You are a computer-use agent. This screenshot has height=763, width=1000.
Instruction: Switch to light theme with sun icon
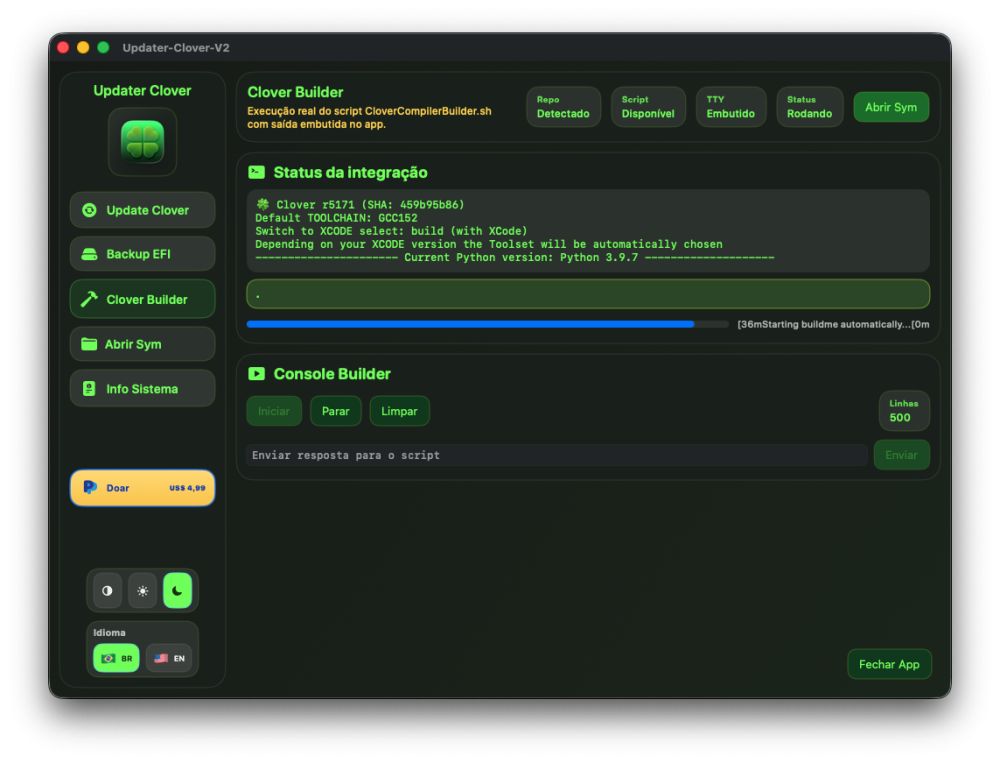(142, 591)
